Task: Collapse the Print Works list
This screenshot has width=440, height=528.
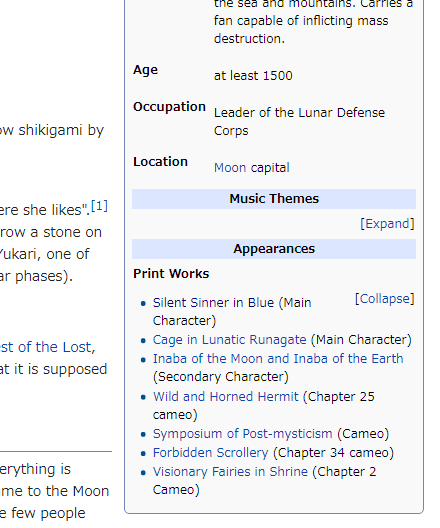Action: (x=384, y=299)
